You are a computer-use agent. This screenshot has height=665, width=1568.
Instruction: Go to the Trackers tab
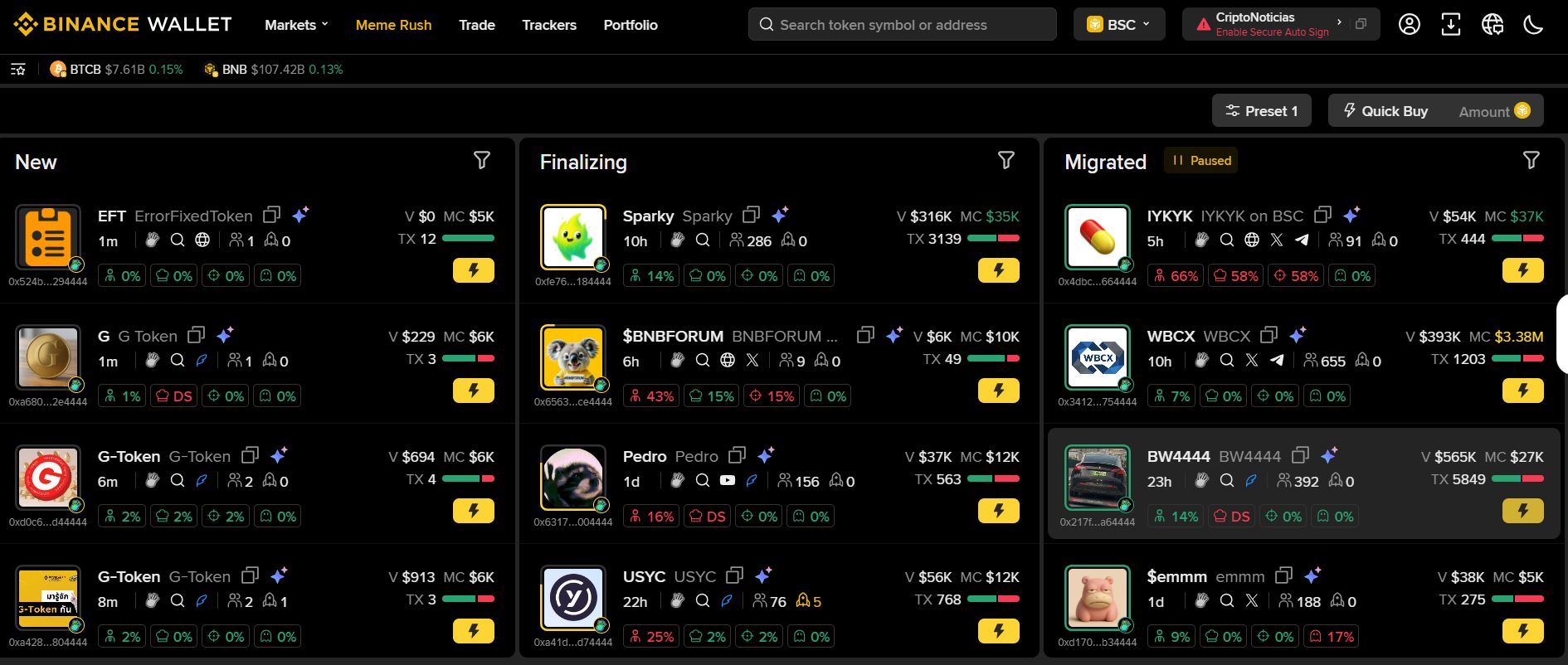548,25
